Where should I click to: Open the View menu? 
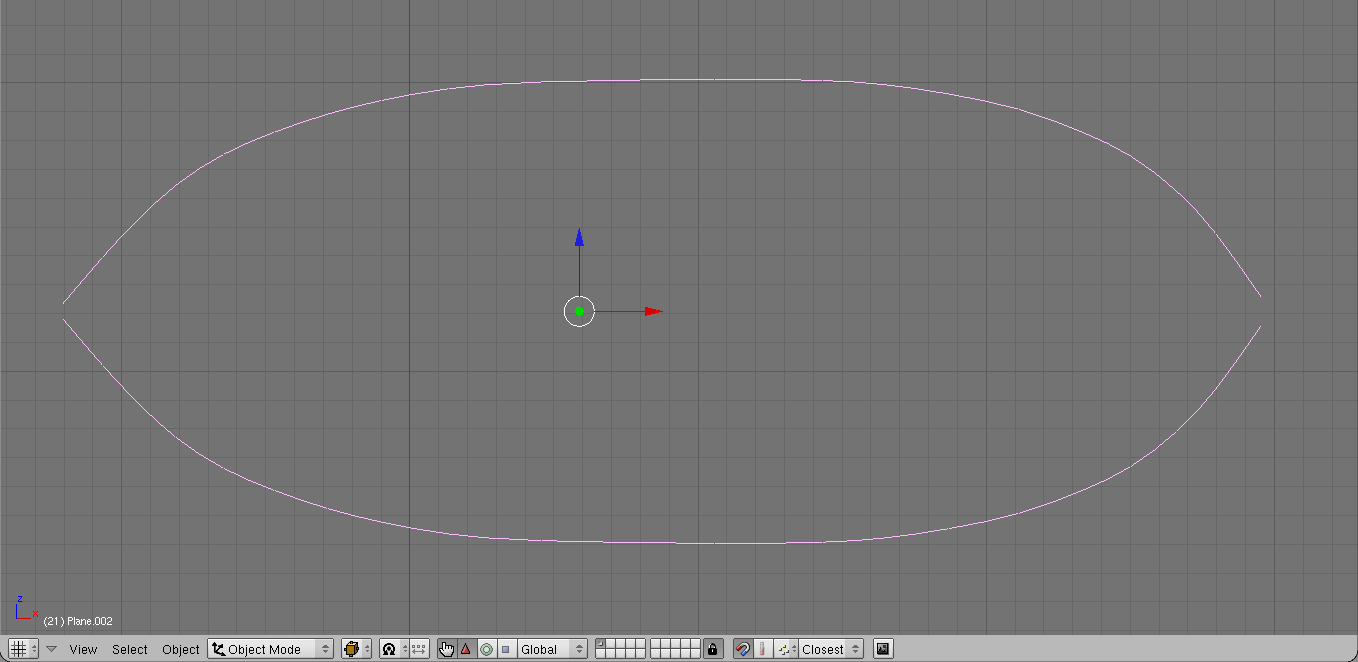[x=83, y=649]
